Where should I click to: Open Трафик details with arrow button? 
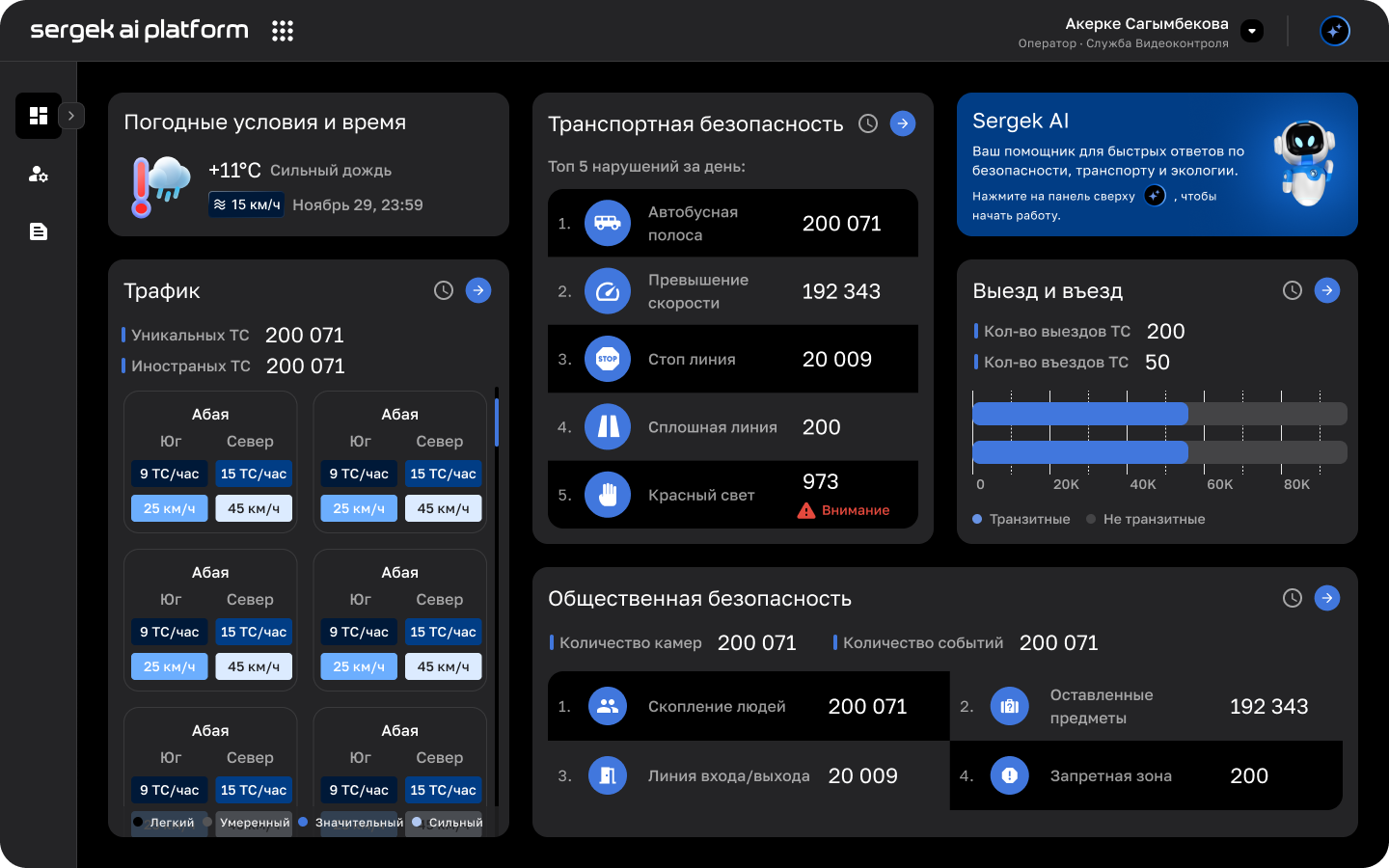[478, 290]
